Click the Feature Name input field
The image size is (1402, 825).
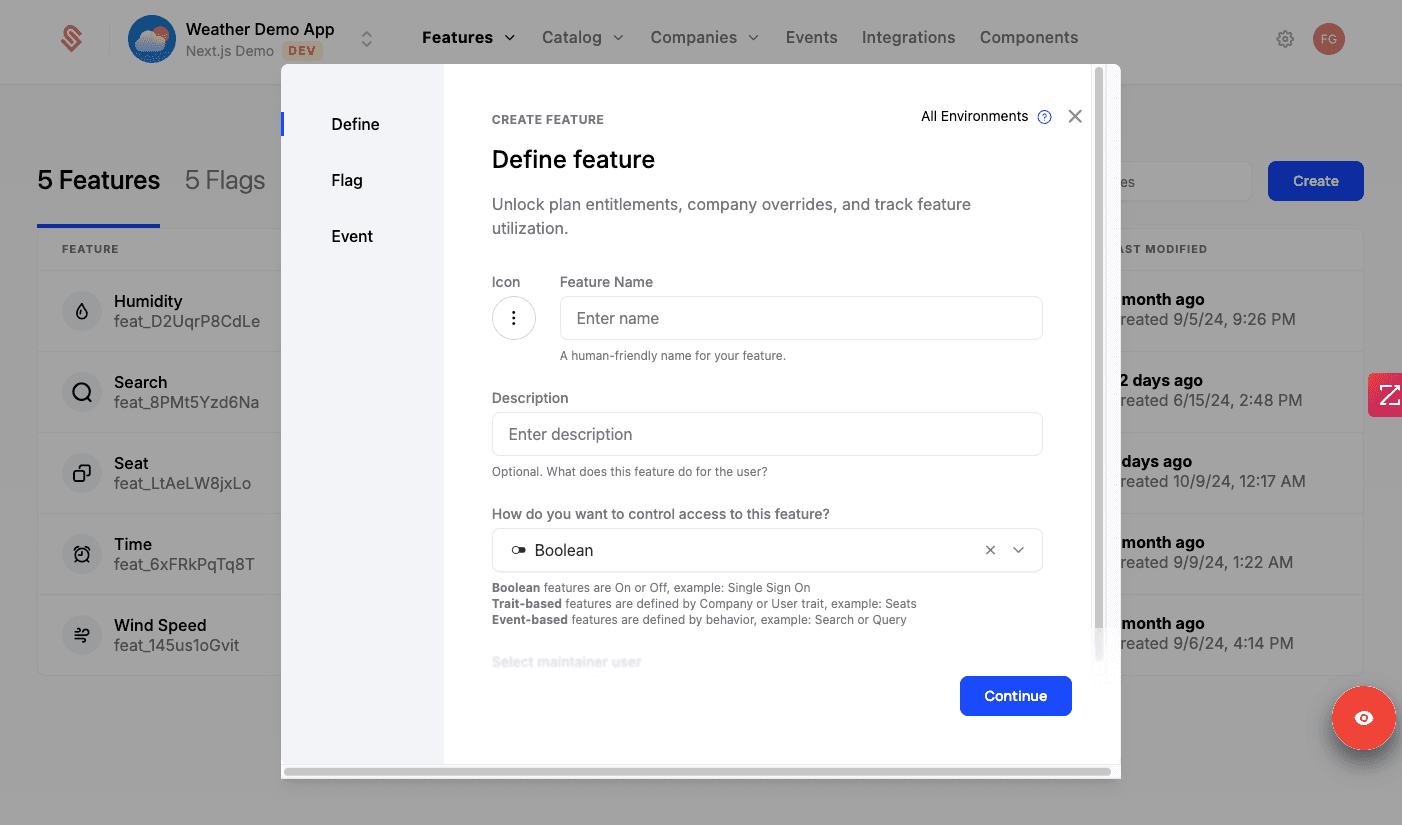pos(800,318)
